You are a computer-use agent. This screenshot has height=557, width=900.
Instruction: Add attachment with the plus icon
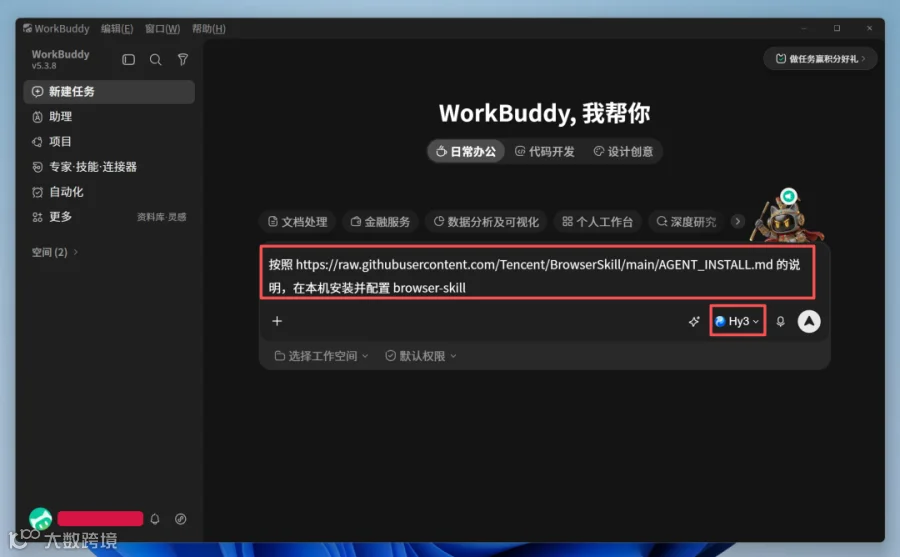(x=277, y=321)
